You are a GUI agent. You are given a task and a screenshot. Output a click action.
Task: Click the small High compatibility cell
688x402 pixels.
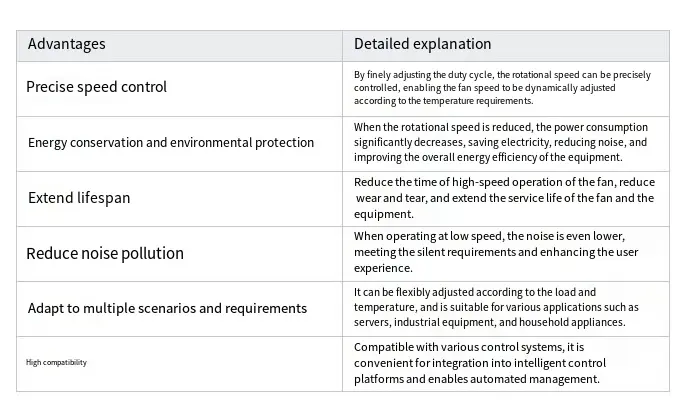tap(56, 362)
